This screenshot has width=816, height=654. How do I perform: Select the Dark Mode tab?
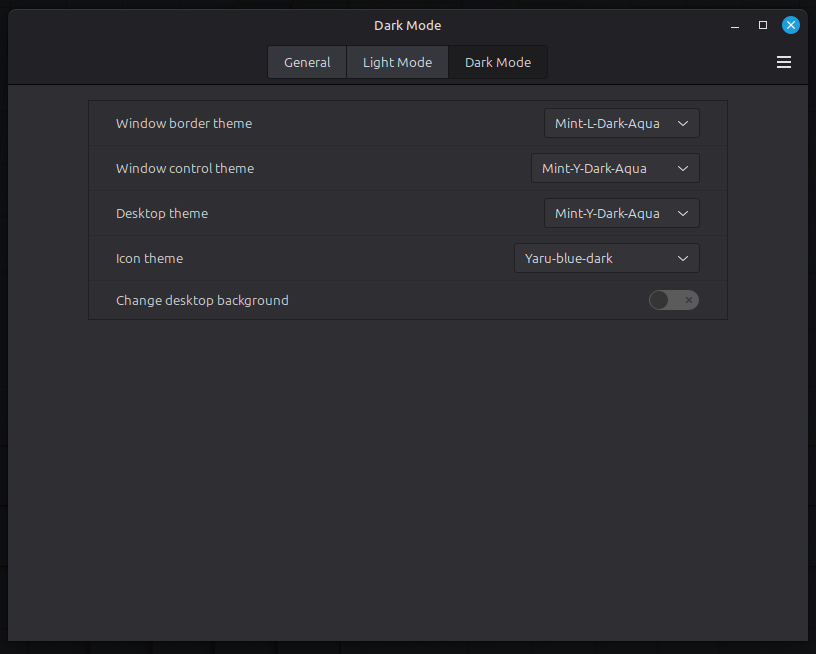[498, 62]
